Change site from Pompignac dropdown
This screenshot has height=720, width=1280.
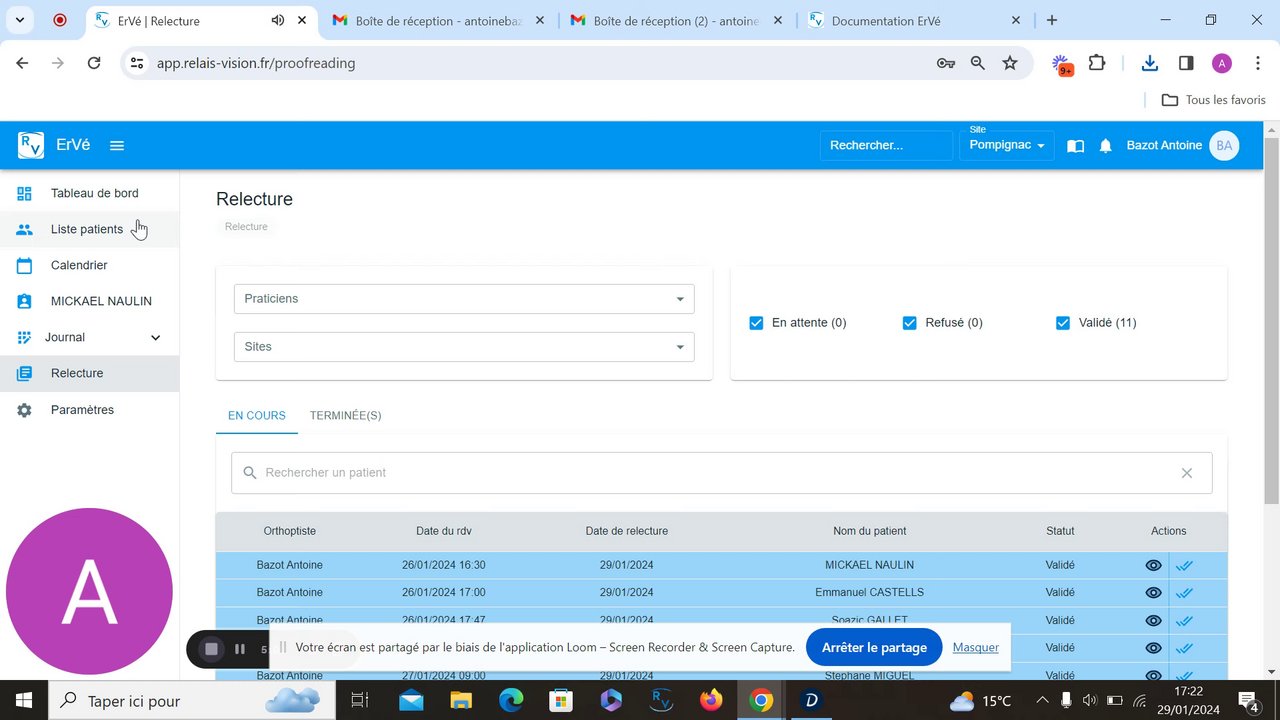point(1007,145)
